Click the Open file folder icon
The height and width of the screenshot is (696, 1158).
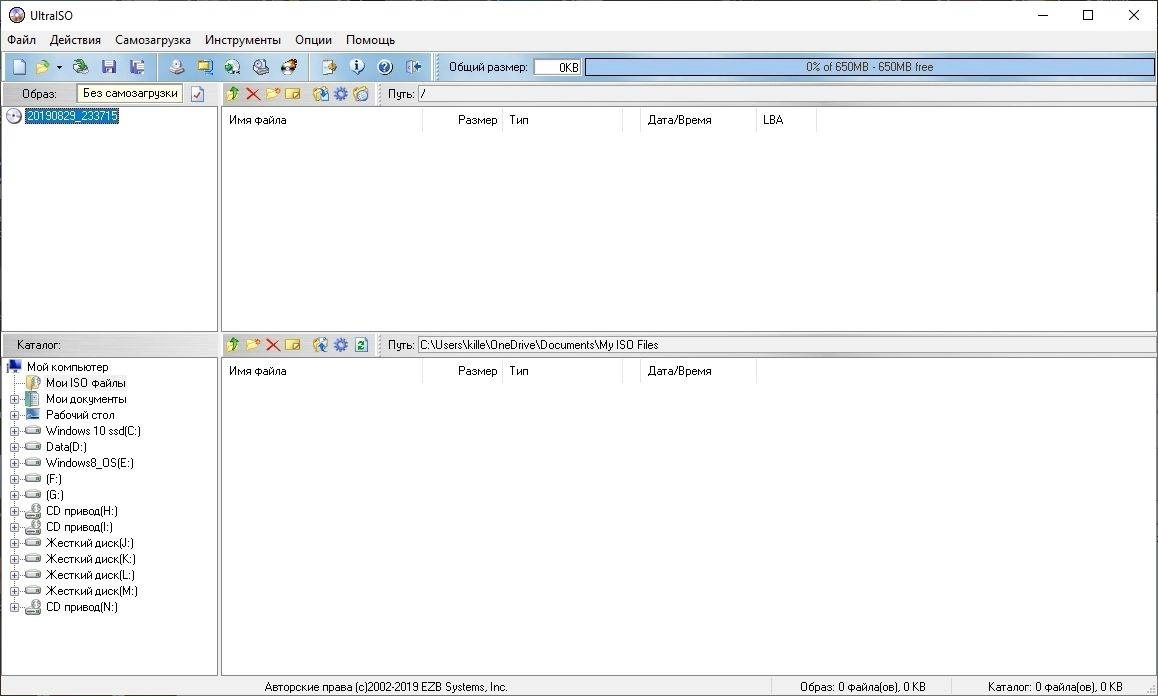coord(42,67)
